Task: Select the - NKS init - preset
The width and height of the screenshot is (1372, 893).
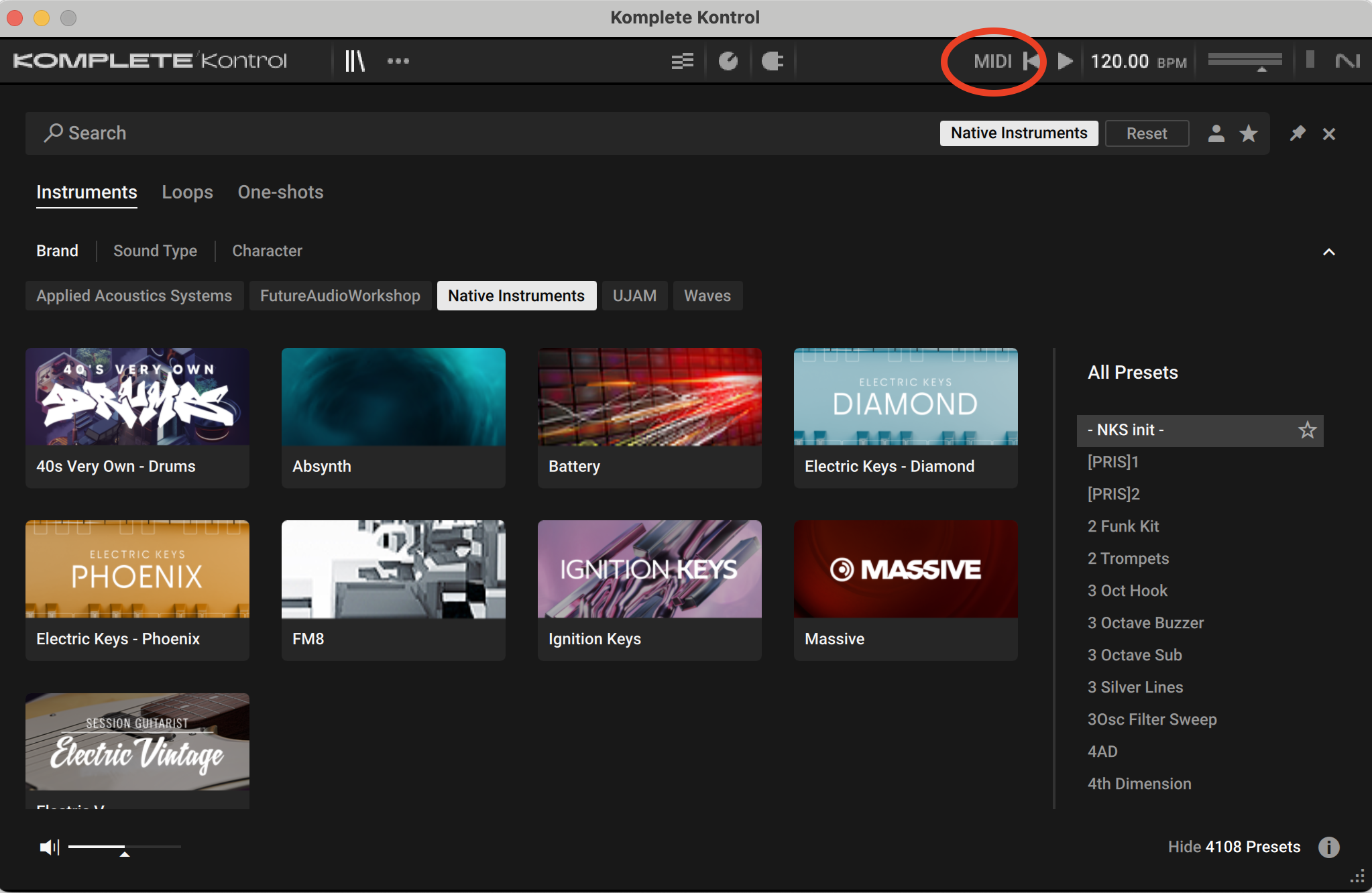Action: (1200, 430)
